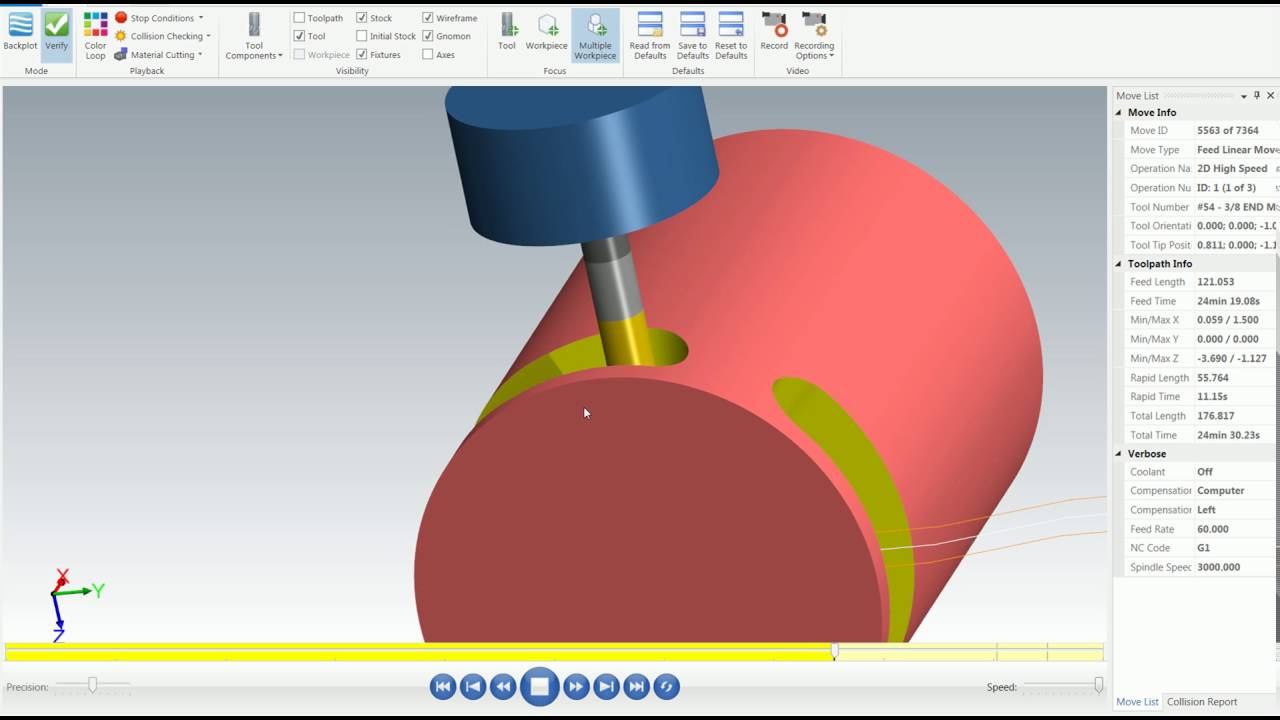Adjust the Precision slider
1280x720 pixels.
pos(92,685)
